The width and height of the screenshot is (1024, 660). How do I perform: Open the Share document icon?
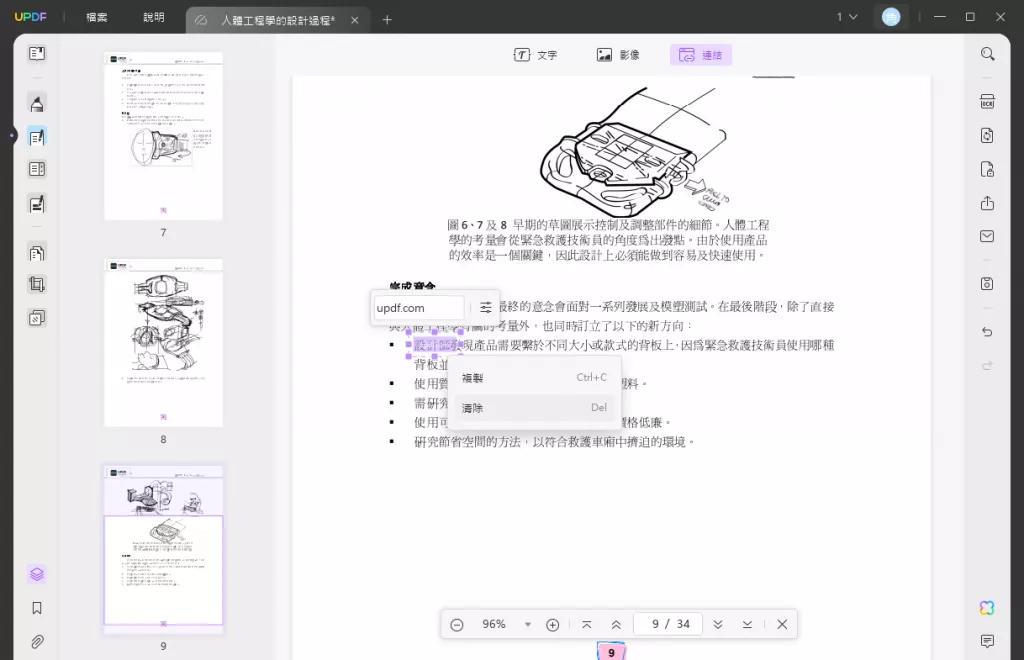coord(987,203)
